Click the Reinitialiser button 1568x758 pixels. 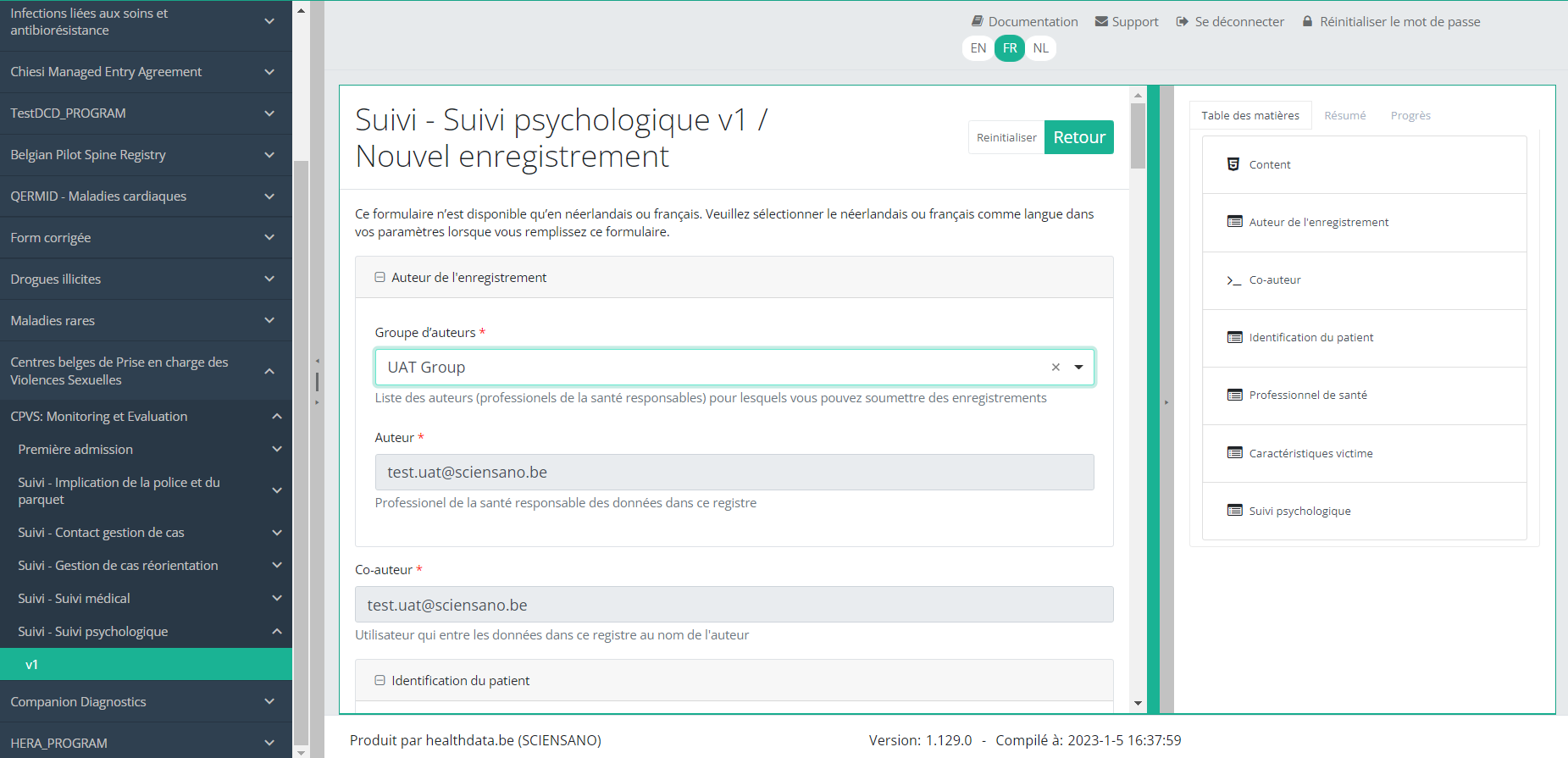pyautogui.click(x=1006, y=138)
